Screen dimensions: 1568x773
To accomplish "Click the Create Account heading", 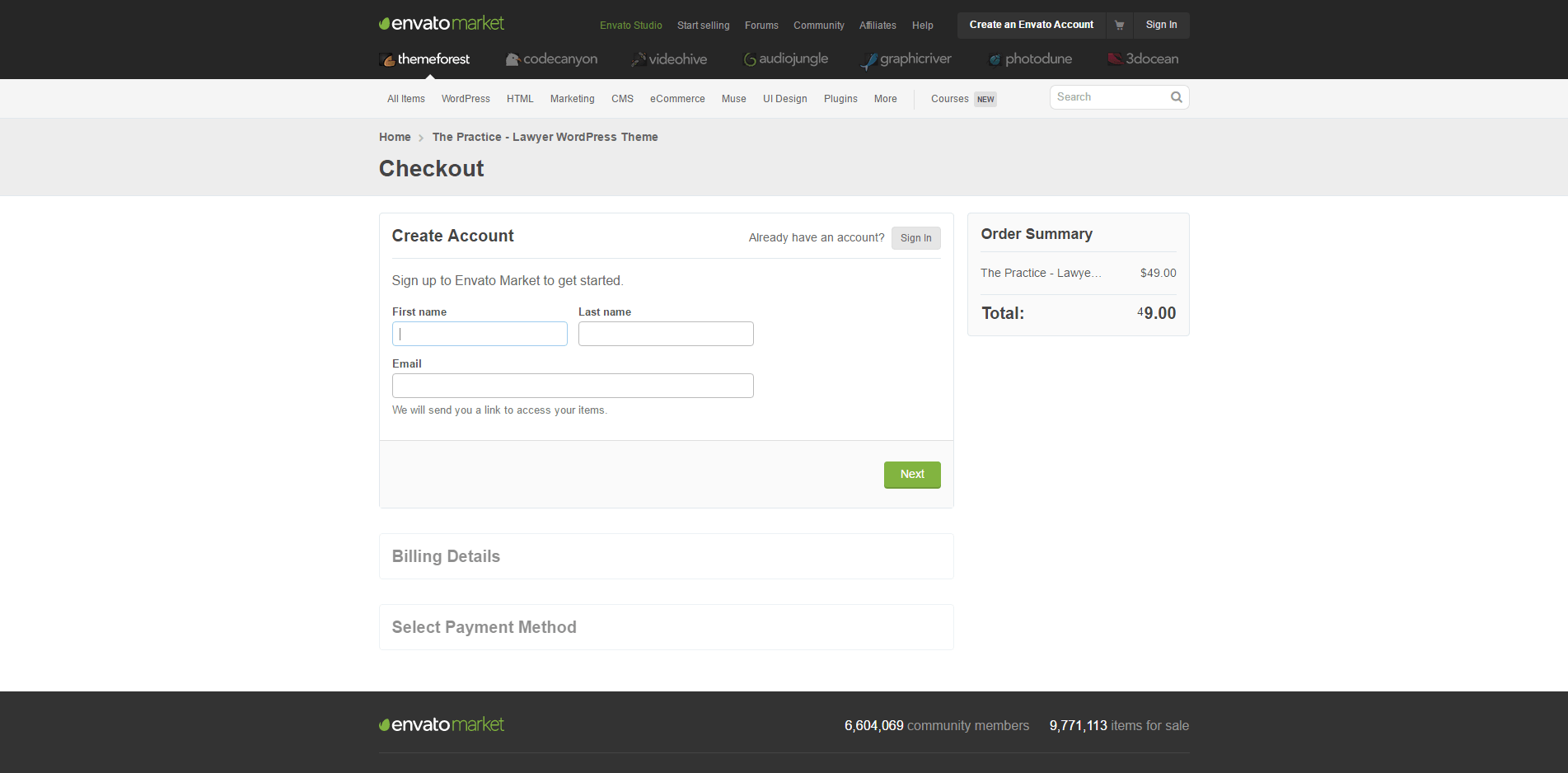I will (x=452, y=236).
